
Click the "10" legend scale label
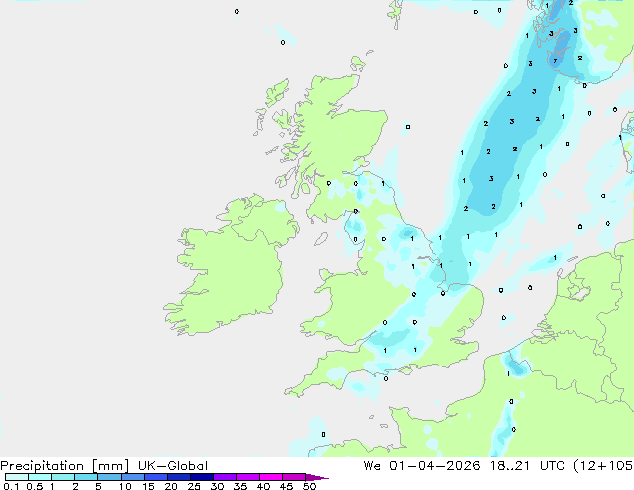125,486
